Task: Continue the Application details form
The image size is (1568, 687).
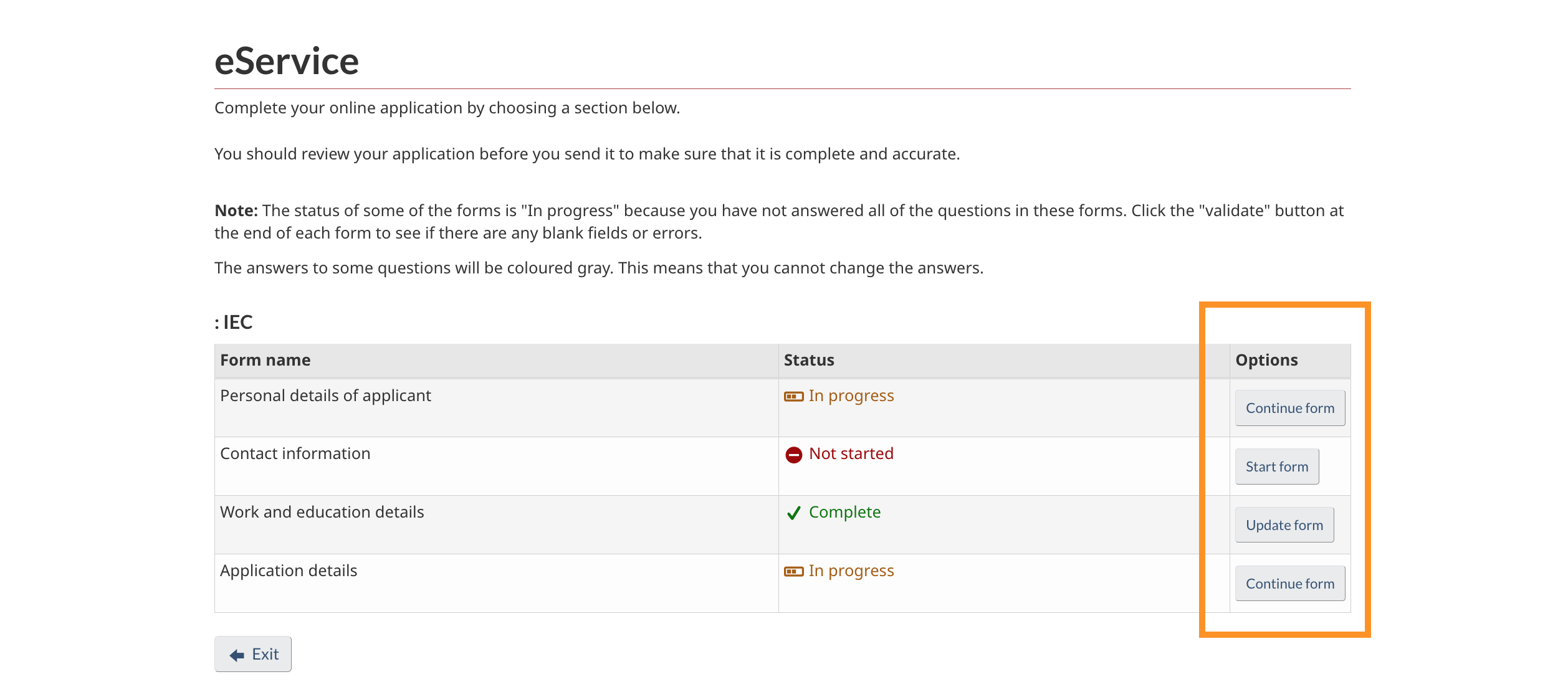Action: [1289, 584]
